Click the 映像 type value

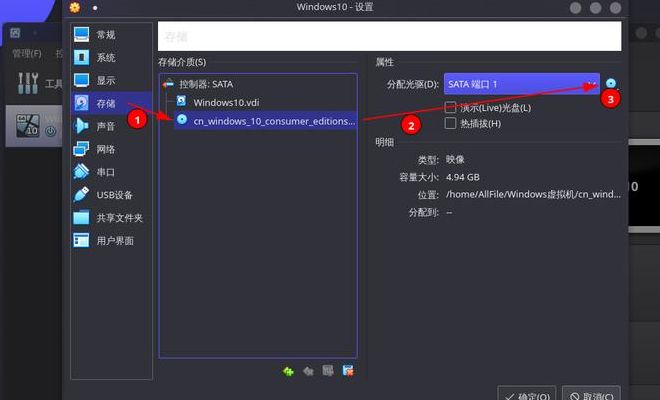(x=455, y=159)
